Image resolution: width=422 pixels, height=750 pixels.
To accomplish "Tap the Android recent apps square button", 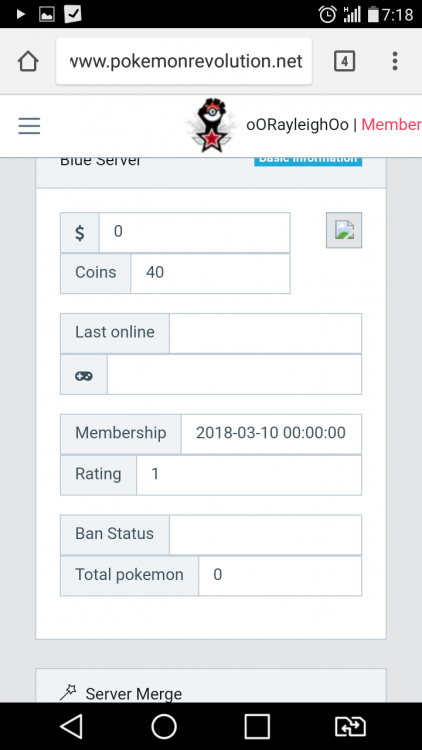I will click(257, 726).
